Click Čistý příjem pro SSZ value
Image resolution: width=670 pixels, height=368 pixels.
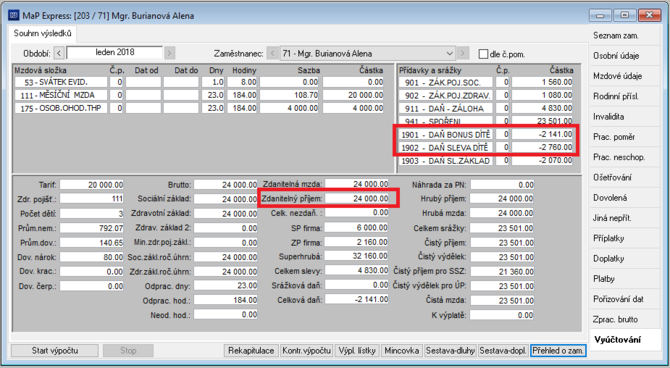click(x=502, y=271)
